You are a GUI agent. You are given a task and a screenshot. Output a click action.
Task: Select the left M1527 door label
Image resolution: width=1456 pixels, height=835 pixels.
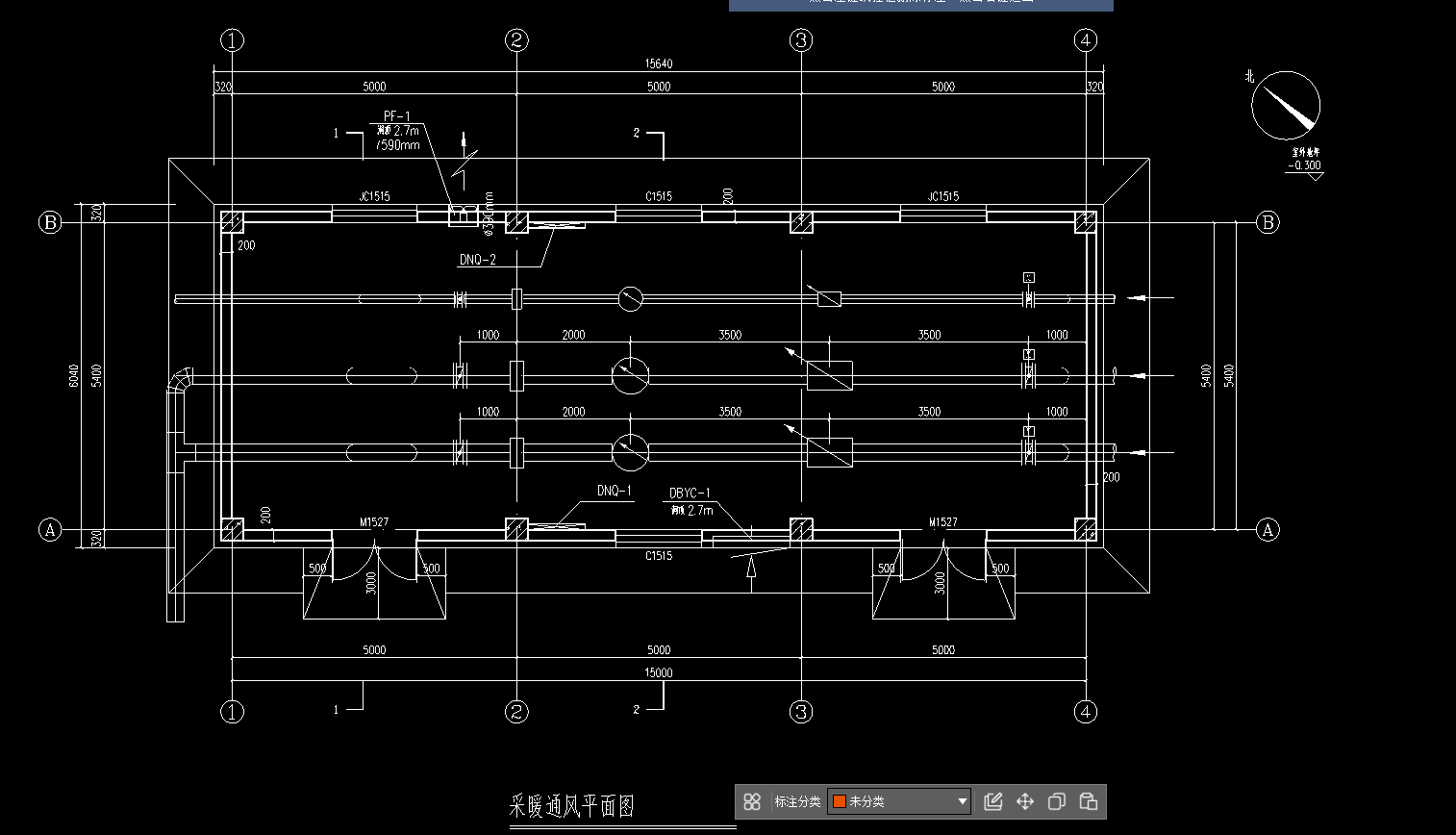tap(374, 522)
